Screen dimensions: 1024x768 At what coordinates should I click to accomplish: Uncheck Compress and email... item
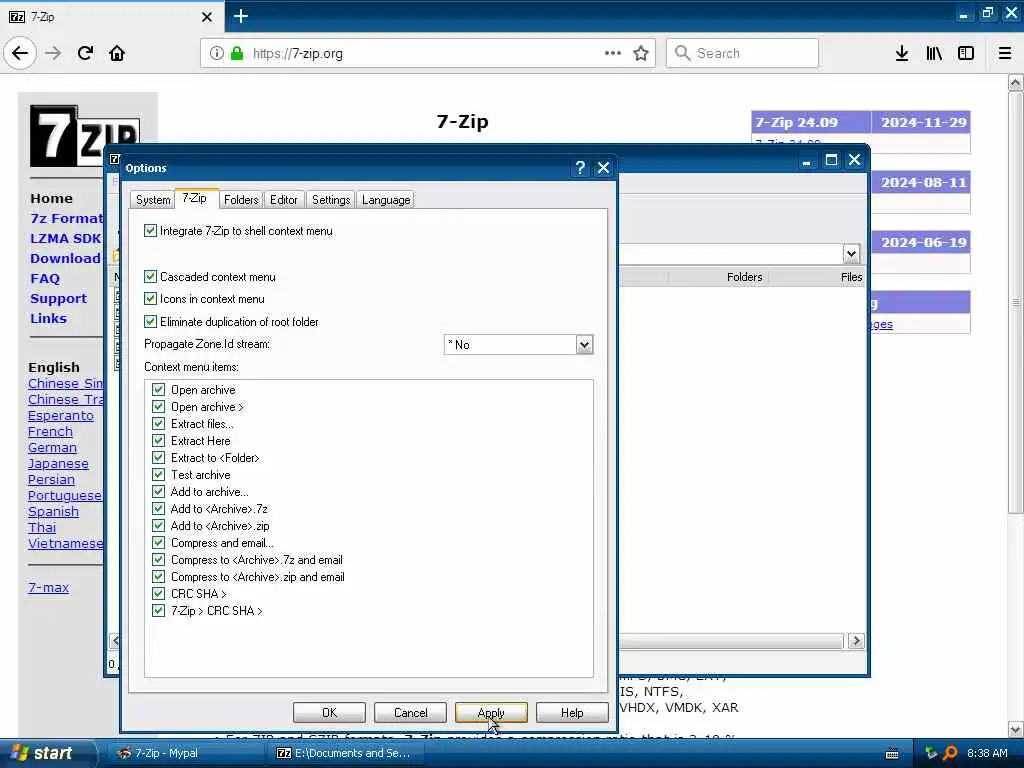pyautogui.click(x=158, y=543)
